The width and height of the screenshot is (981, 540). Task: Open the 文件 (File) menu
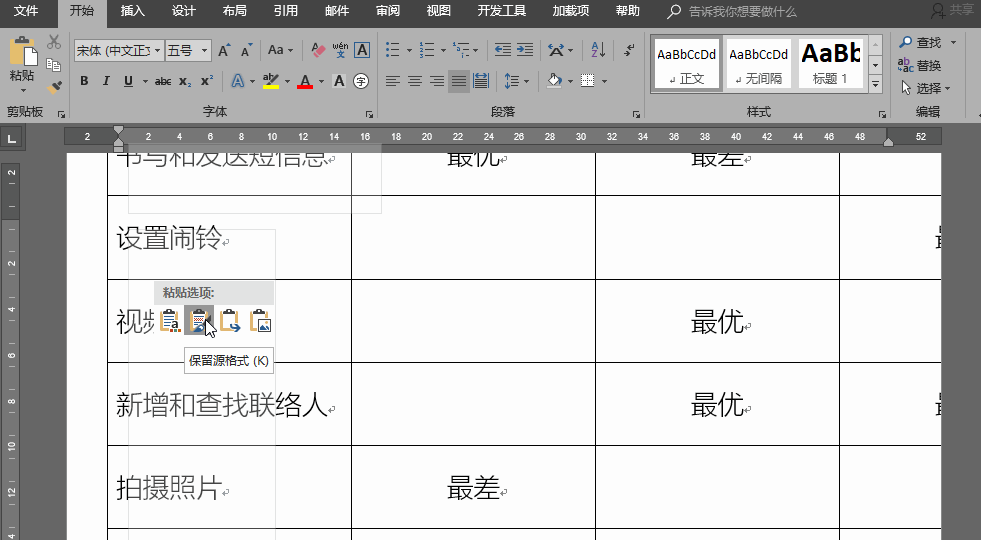point(26,11)
